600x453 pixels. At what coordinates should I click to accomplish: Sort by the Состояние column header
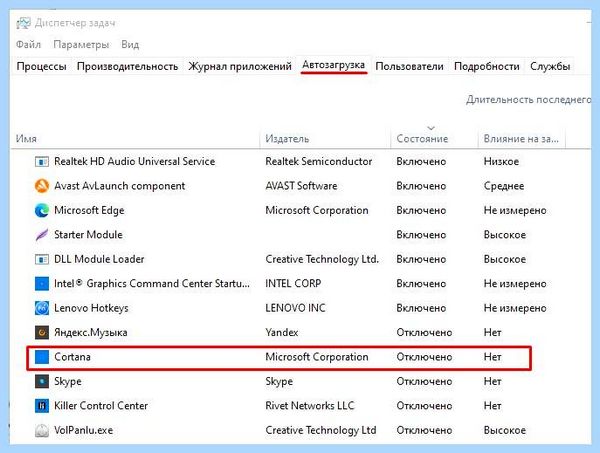pyautogui.click(x=422, y=139)
